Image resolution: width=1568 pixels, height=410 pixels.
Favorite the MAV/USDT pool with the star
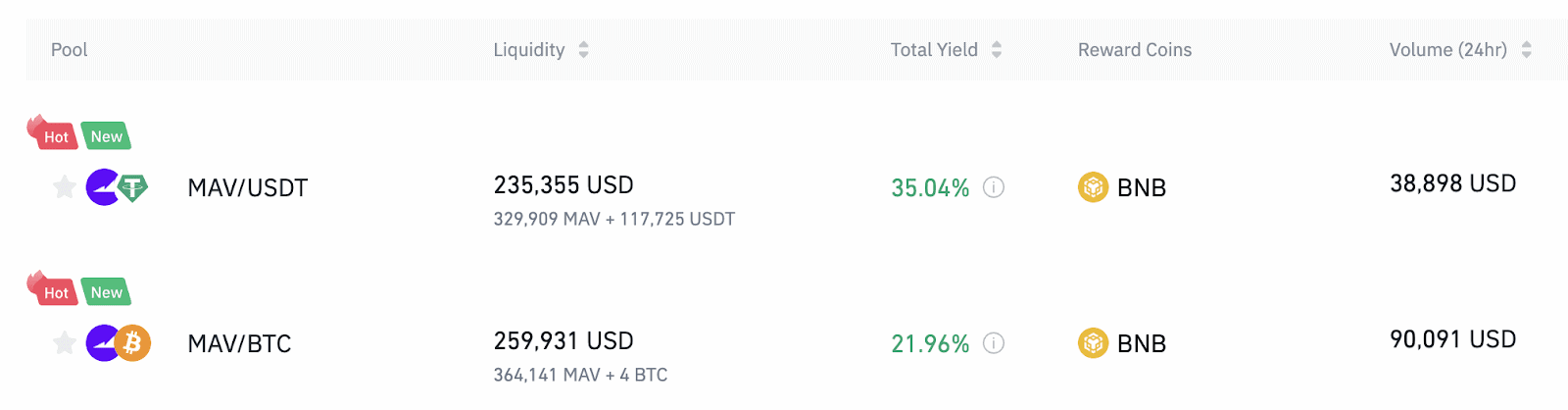(65, 186)
